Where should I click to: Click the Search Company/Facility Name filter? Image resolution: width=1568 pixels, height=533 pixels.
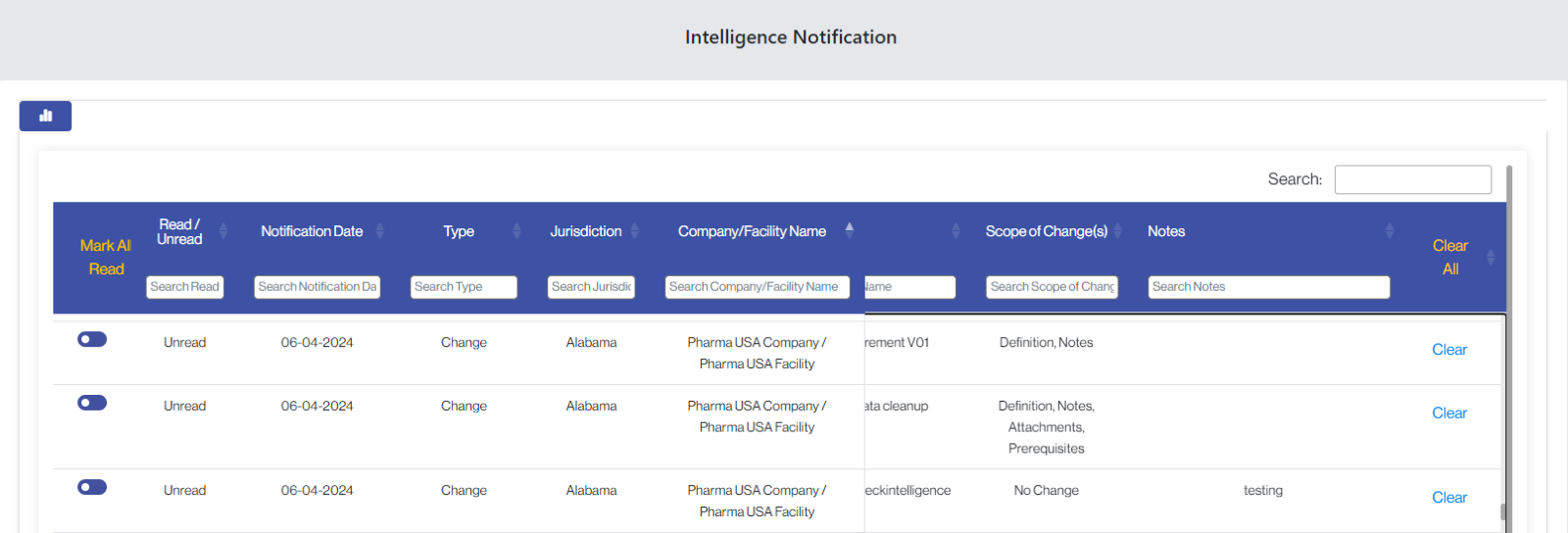click(x=757, y=287)
